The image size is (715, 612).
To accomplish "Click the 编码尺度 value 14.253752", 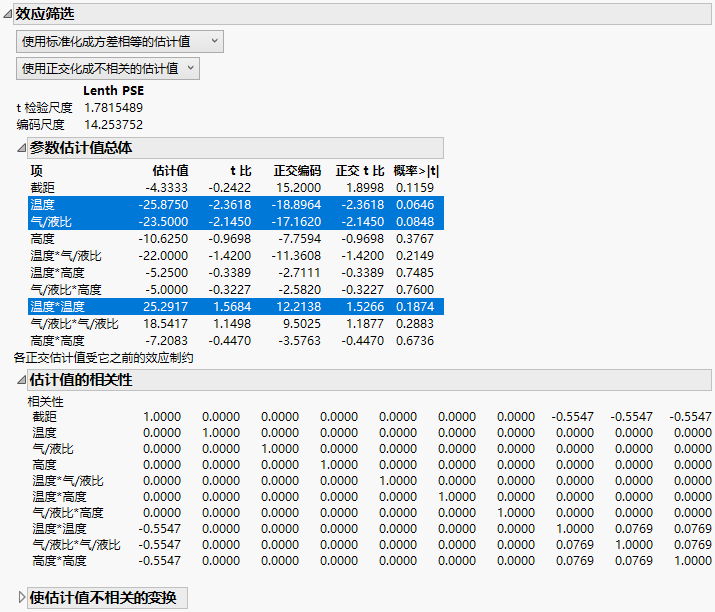I will coord(114,124).
